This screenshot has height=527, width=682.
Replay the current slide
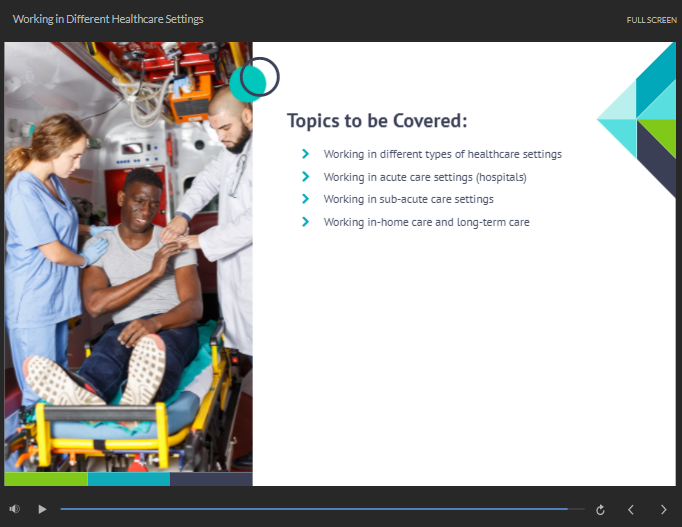[600, 510]
